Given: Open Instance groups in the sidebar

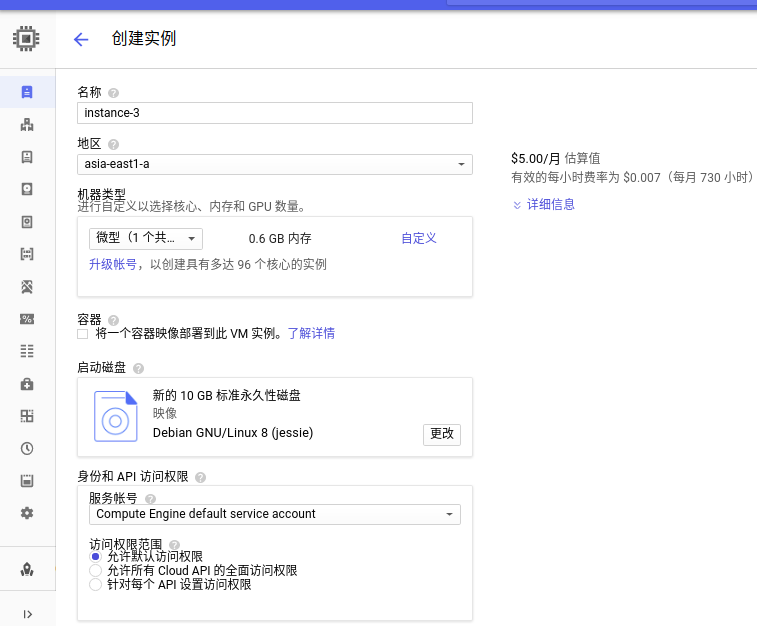Looking at the screenshot, I should point(27,125).
